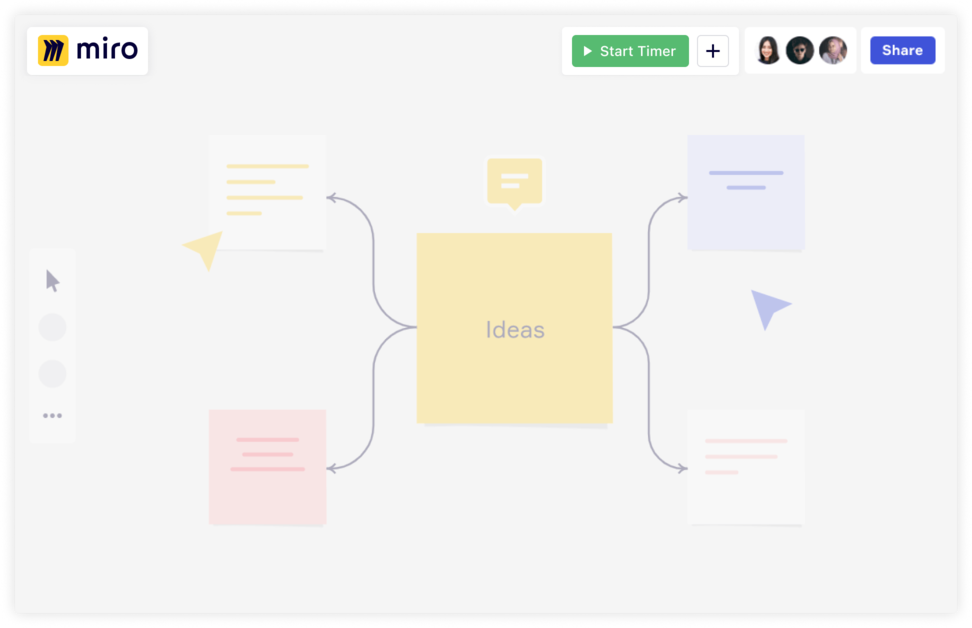
Task: Click the second circular tool icon in toolbar
Action: 51,374
